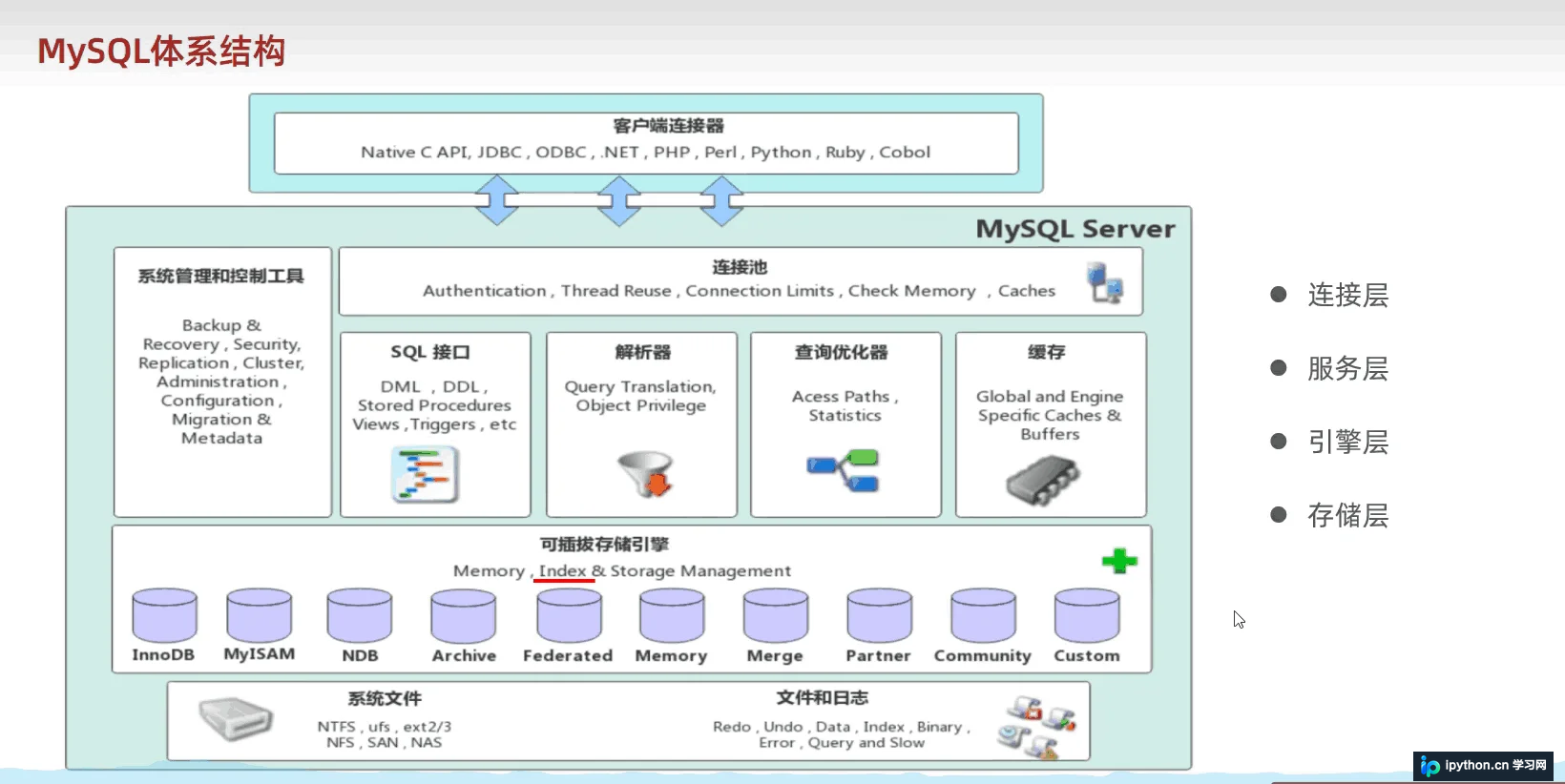
Task: Click the InnoDB label text
Action: (x=163, y=655)
